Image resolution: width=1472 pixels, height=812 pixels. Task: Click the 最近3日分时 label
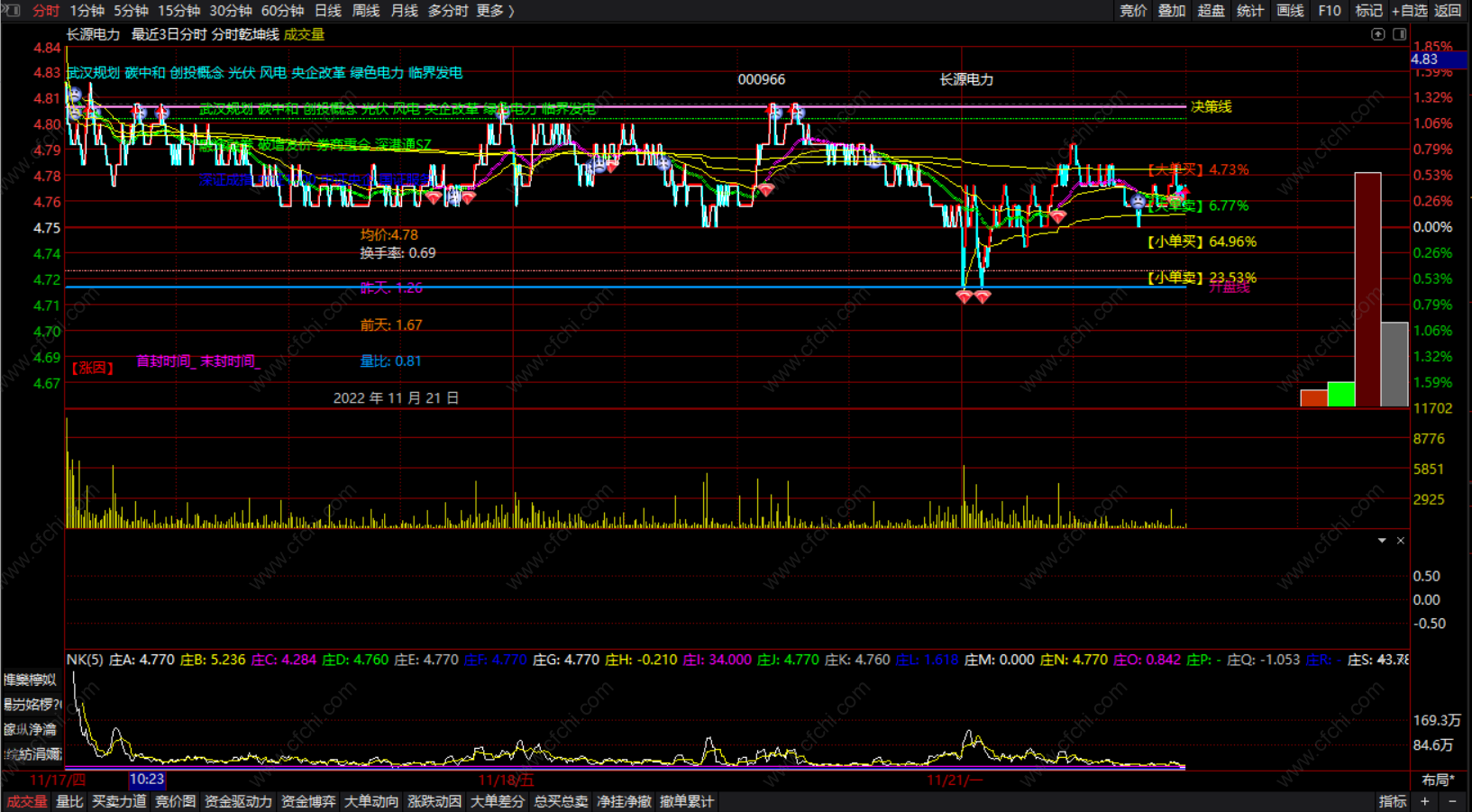click(x=169, y=34)
